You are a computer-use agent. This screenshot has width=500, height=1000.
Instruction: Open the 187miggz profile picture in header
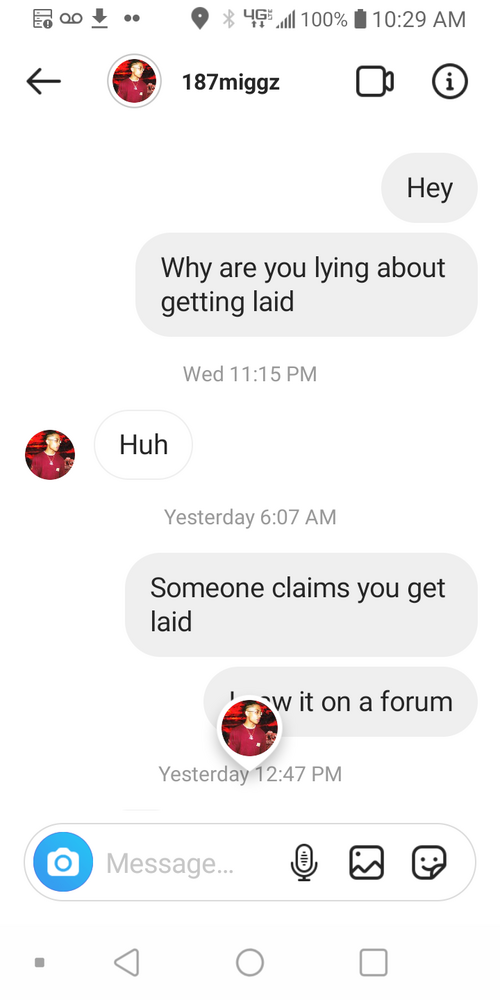point(134,81)
